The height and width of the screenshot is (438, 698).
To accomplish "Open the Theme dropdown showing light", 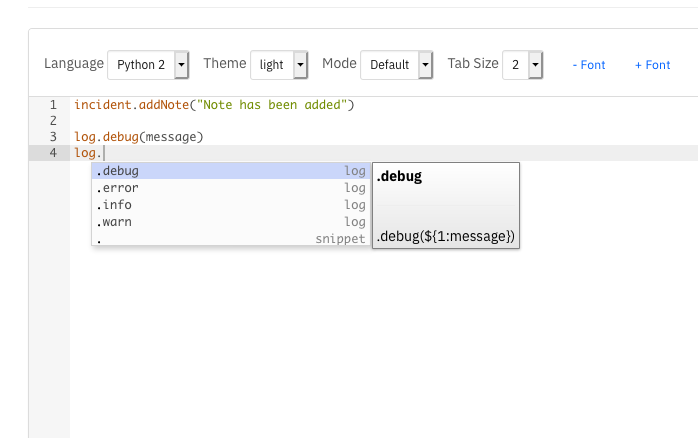I will 279,65.
